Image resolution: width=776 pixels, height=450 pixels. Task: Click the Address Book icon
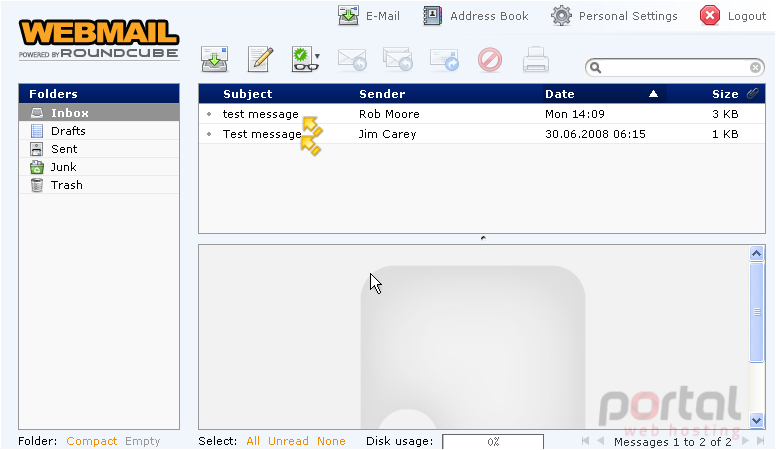tap(432, 16)
